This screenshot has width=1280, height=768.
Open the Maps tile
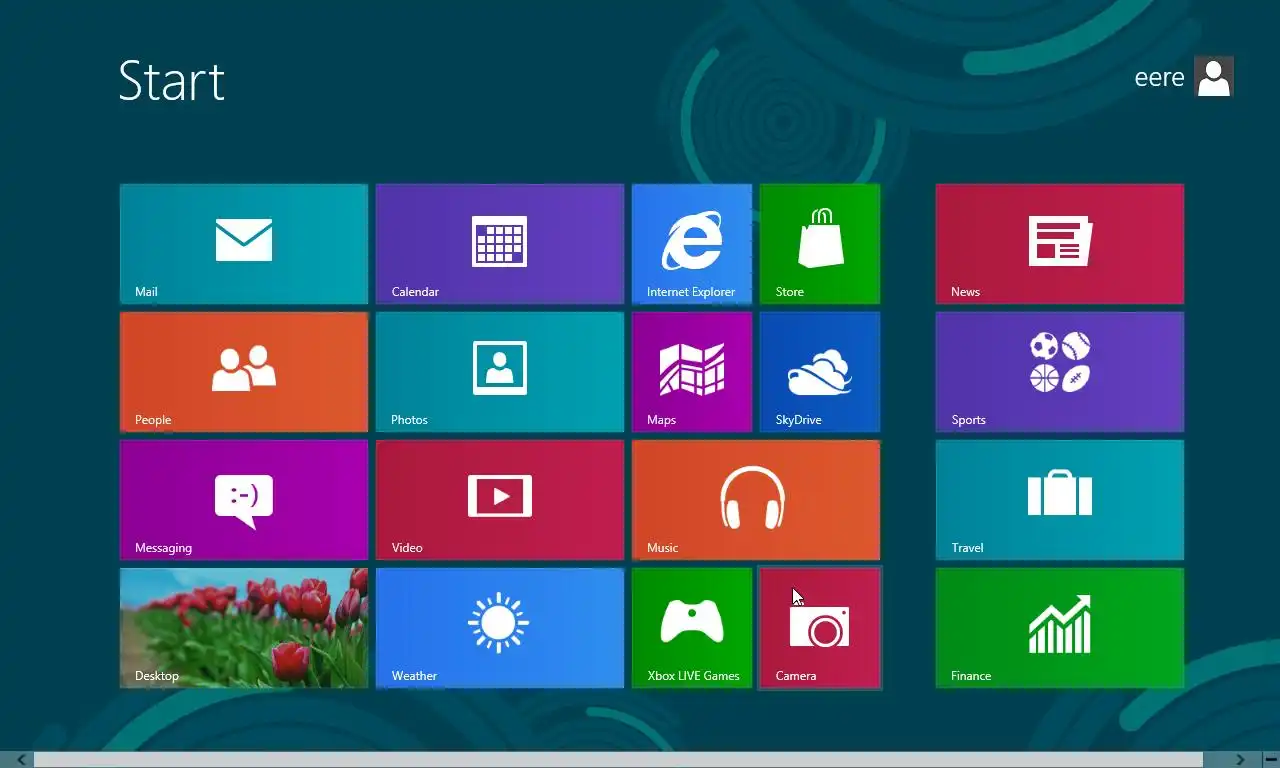pos(692,372)
